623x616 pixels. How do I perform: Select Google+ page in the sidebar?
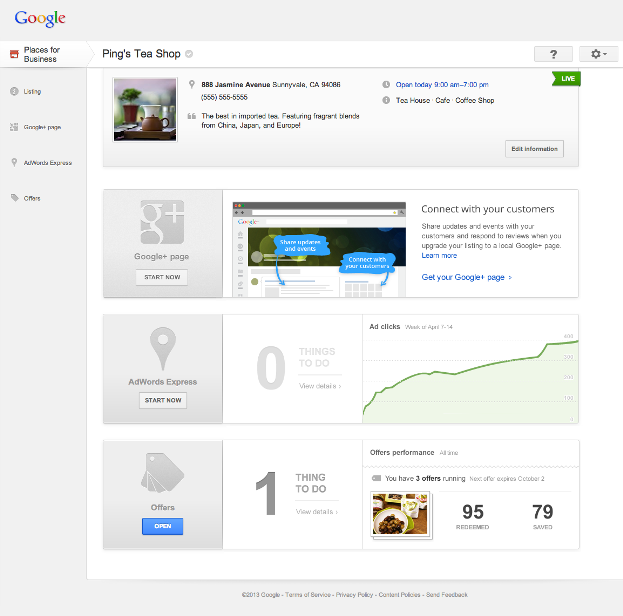click(42, 127)
